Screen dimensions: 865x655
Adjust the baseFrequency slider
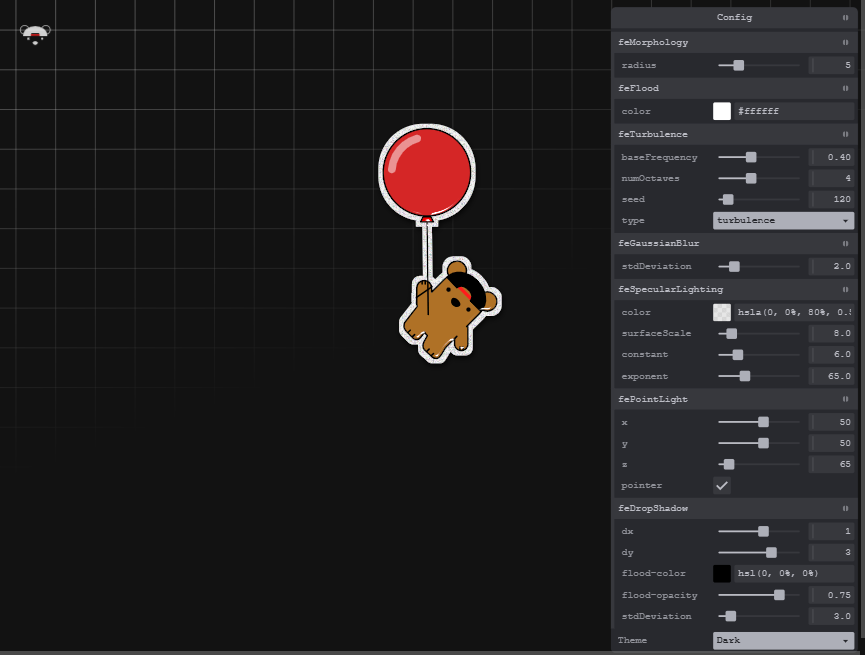(x=759, y=157)
